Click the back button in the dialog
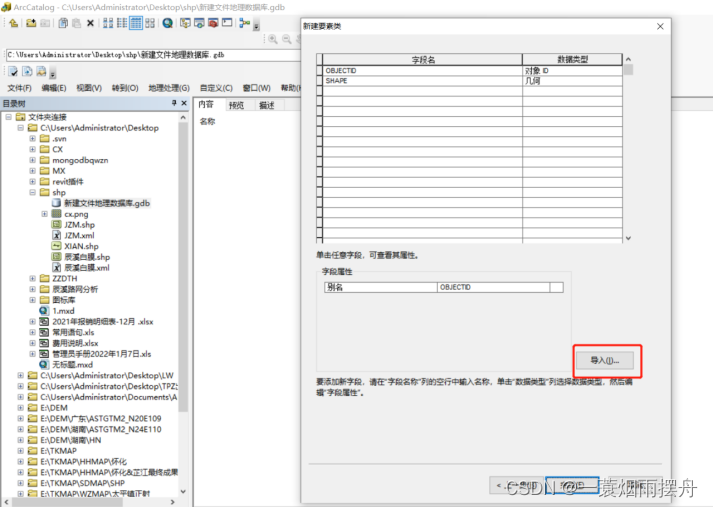 [x=516, y=485]
